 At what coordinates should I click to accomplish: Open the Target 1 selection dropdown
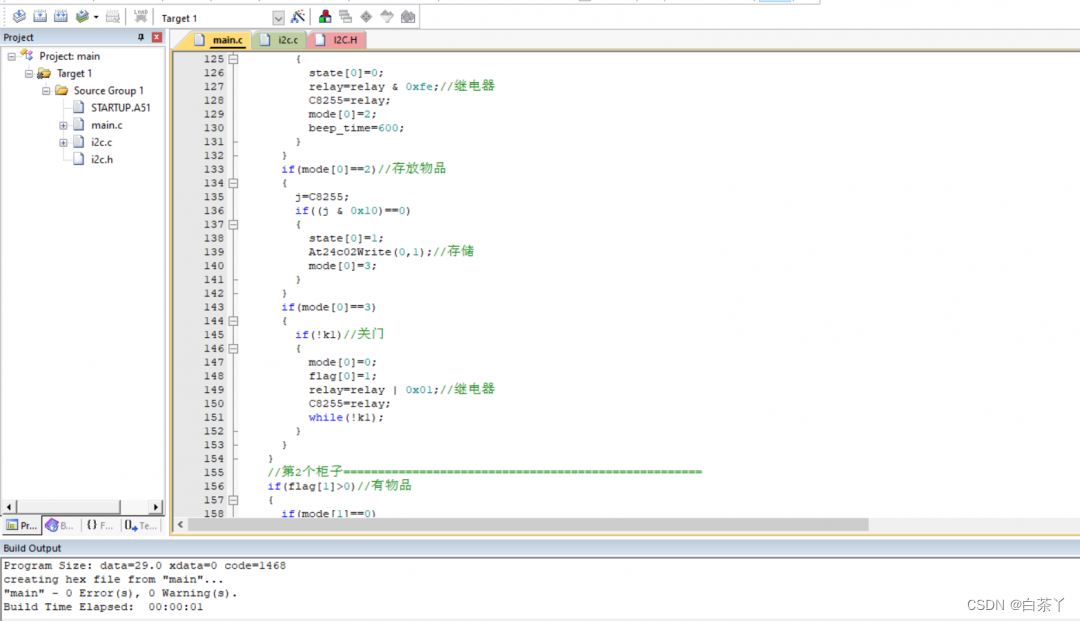pyautogui.click(x=278, y=18)
